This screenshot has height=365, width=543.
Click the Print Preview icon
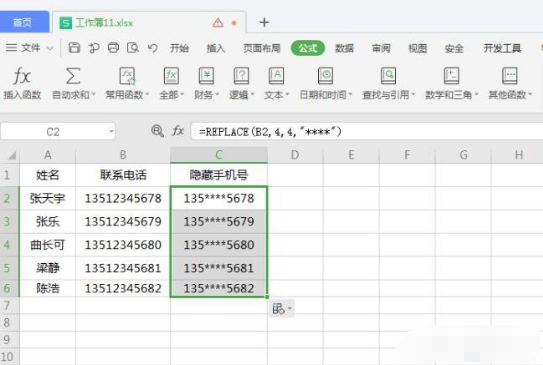[x=133, y=48]
